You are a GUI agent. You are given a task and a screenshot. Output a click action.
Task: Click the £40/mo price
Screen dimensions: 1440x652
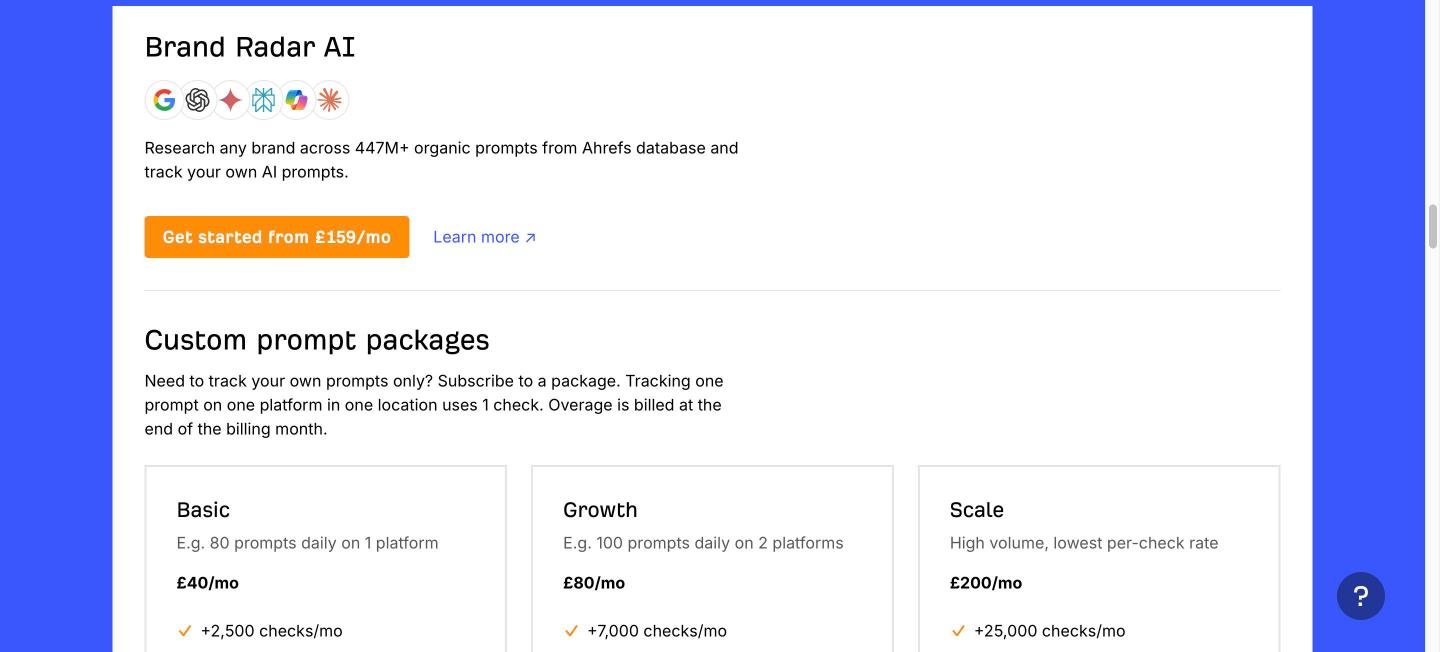point(208,583)
